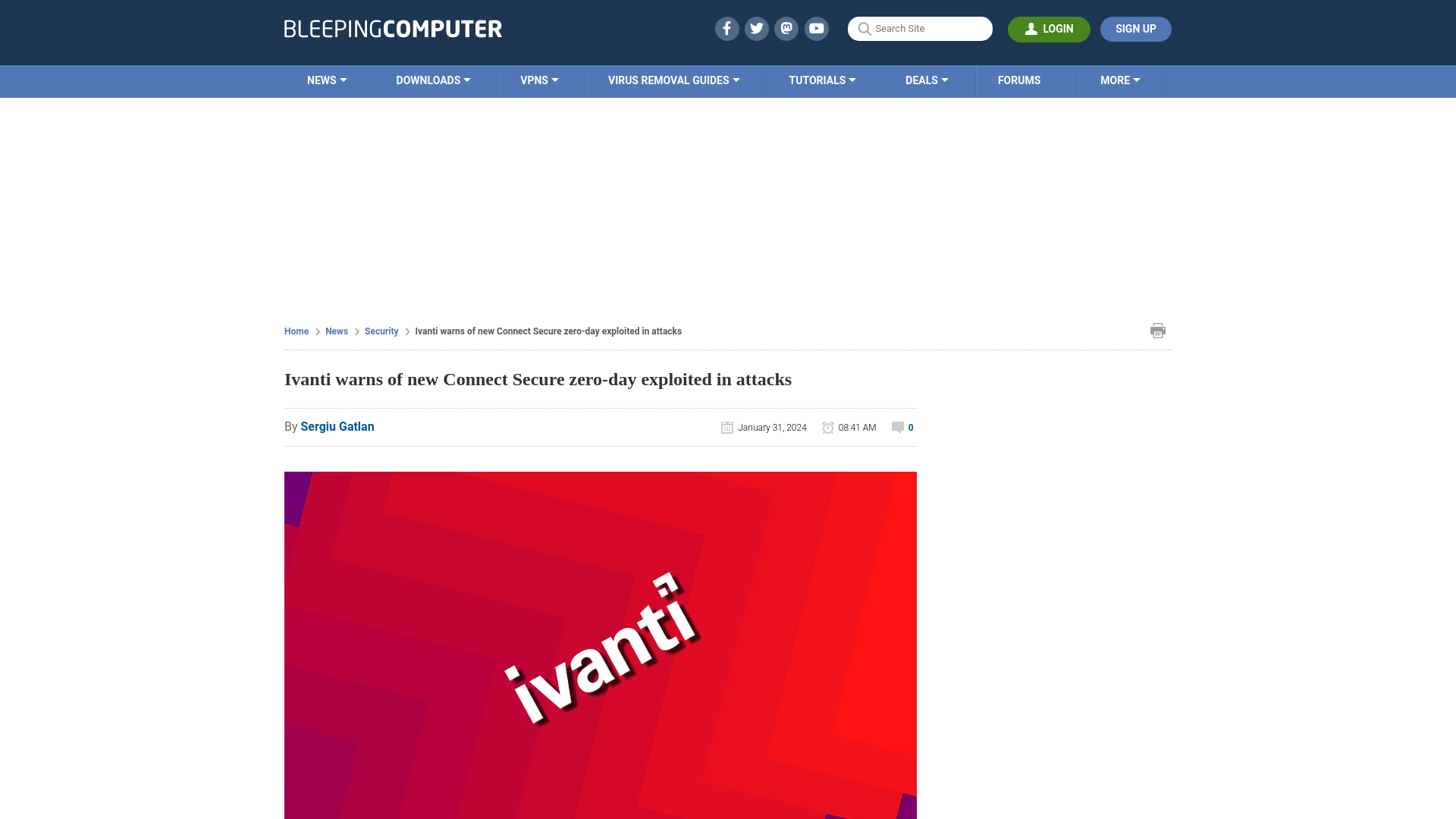The height and width of the screenshot is (819, 1456).
Task: Open the Twitter social icon link
Action: point(757,28)
